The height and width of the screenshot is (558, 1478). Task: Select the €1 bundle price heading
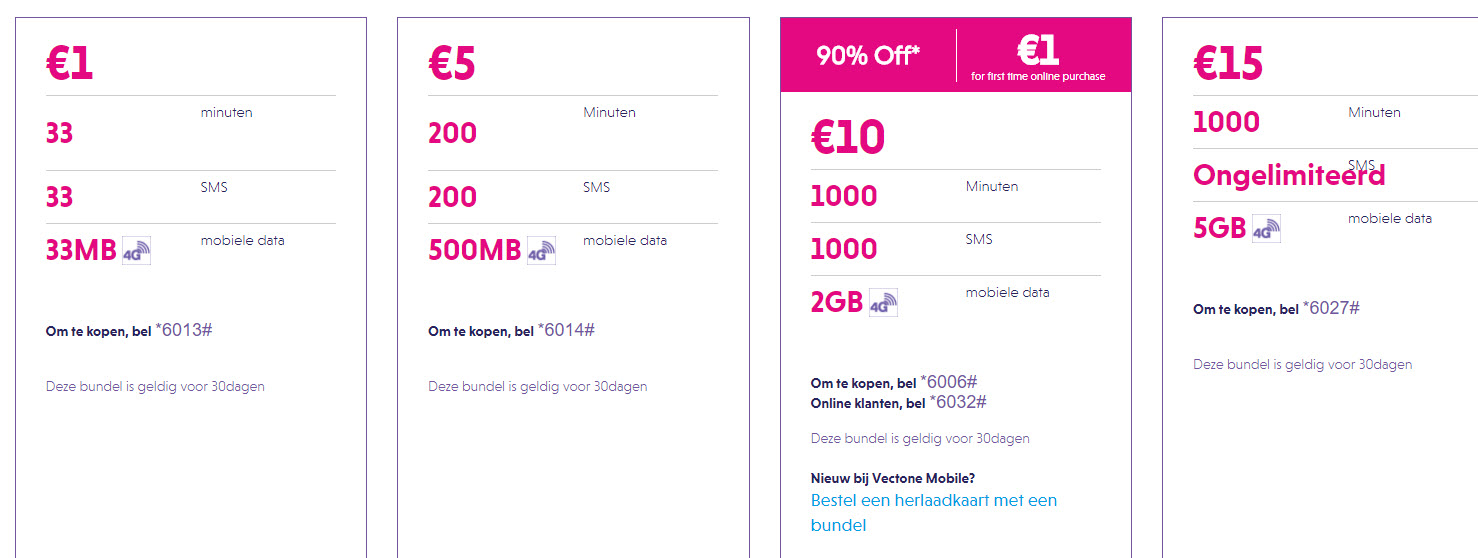pos(69,64)
